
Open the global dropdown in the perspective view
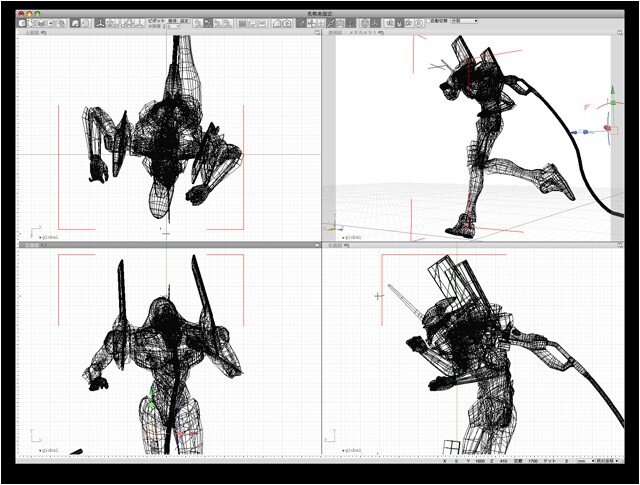coord(351,237)
